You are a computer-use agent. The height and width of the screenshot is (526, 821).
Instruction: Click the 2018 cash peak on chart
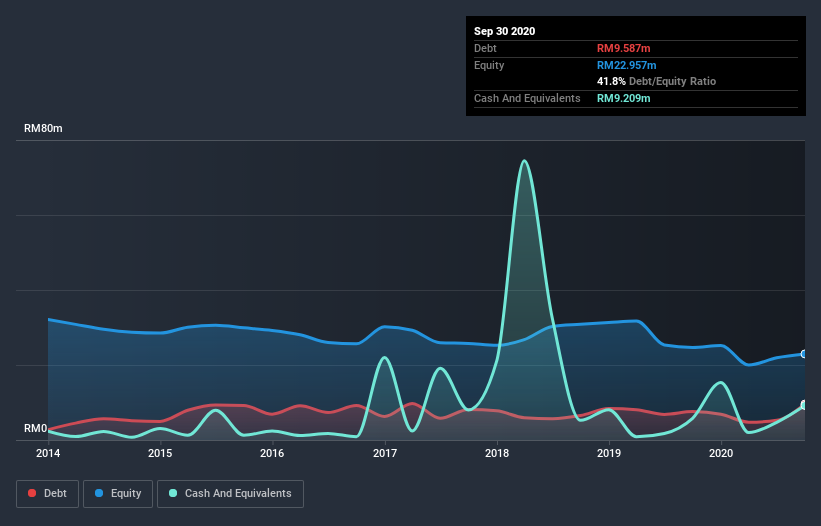(524, 161)
